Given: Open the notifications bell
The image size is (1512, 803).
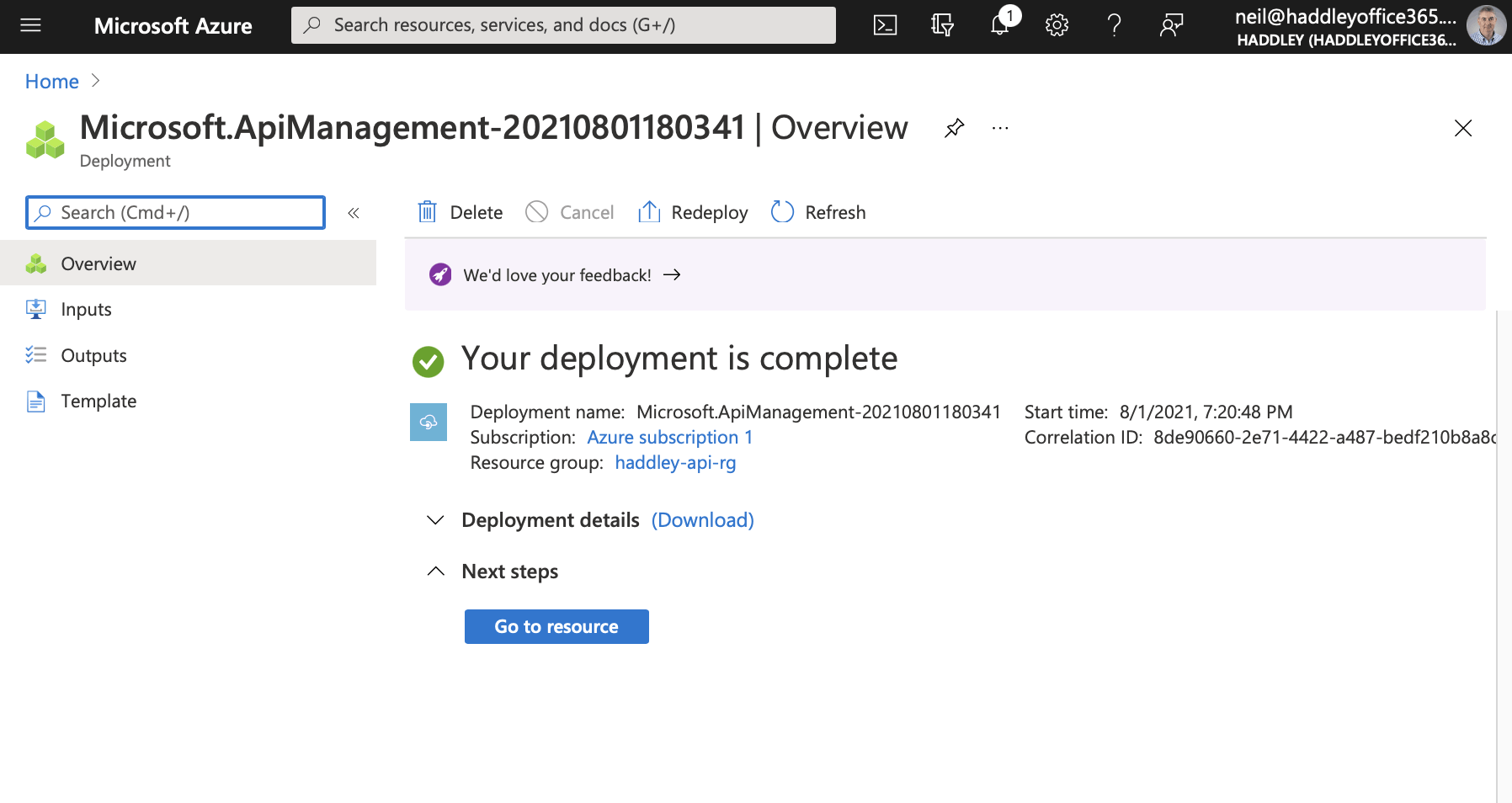Looking at the screenshot, I should (999, 25).
